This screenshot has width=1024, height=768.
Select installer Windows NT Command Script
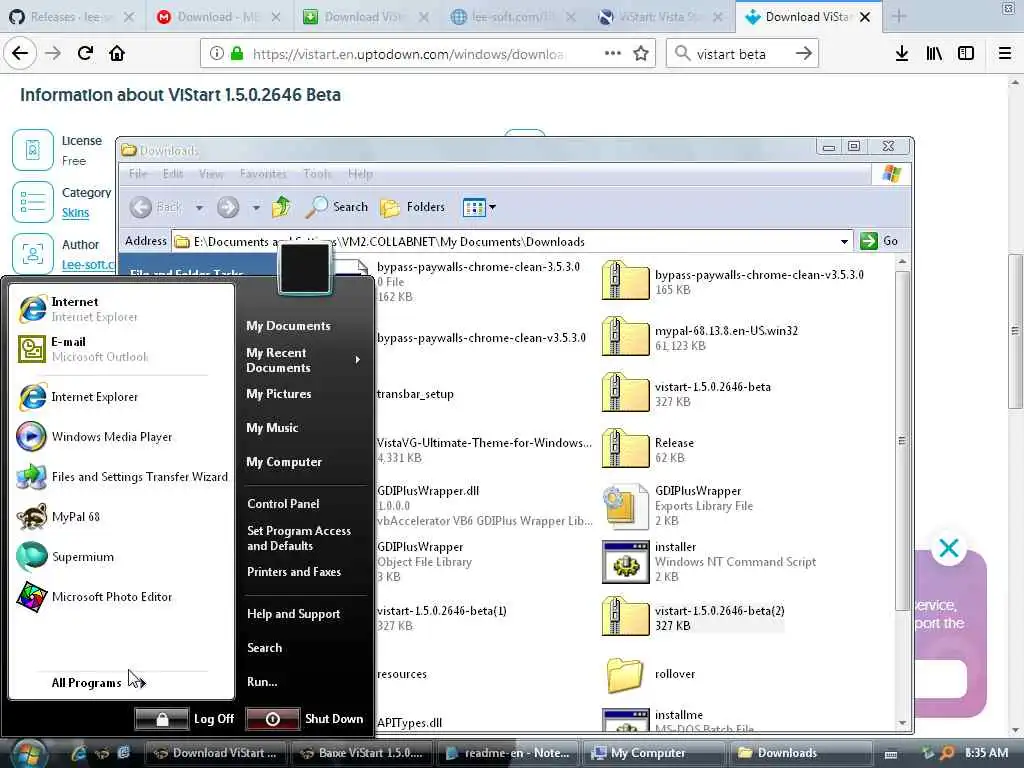click(709, 562)
